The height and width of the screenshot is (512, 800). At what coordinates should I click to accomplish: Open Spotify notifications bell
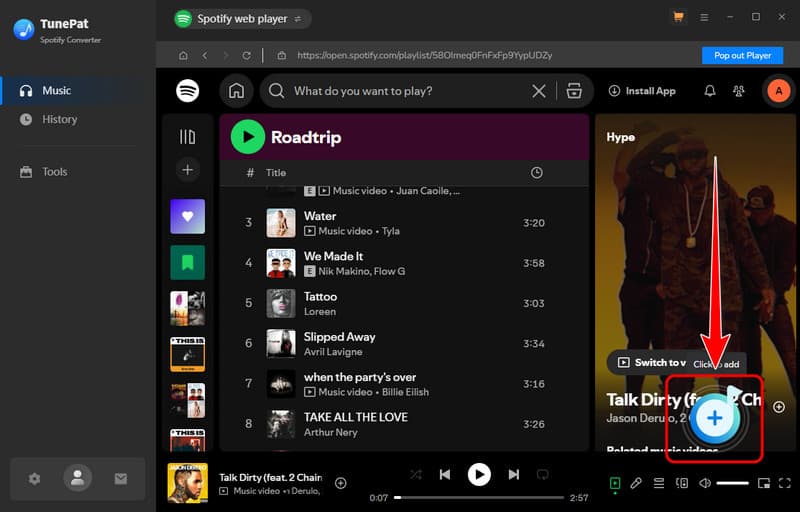[x=710, y=91]
